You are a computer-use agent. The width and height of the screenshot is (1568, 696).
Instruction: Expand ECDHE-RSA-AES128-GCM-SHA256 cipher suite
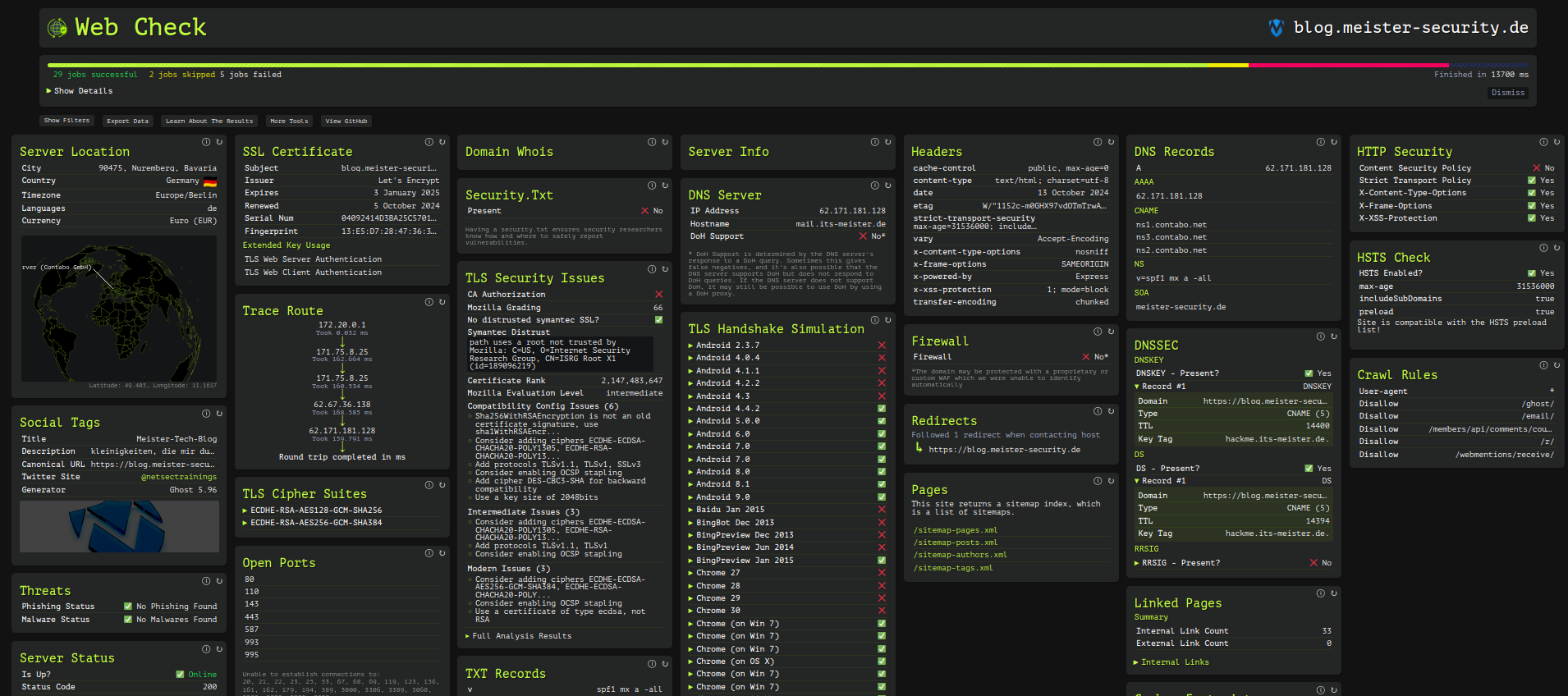coord(313,511)
